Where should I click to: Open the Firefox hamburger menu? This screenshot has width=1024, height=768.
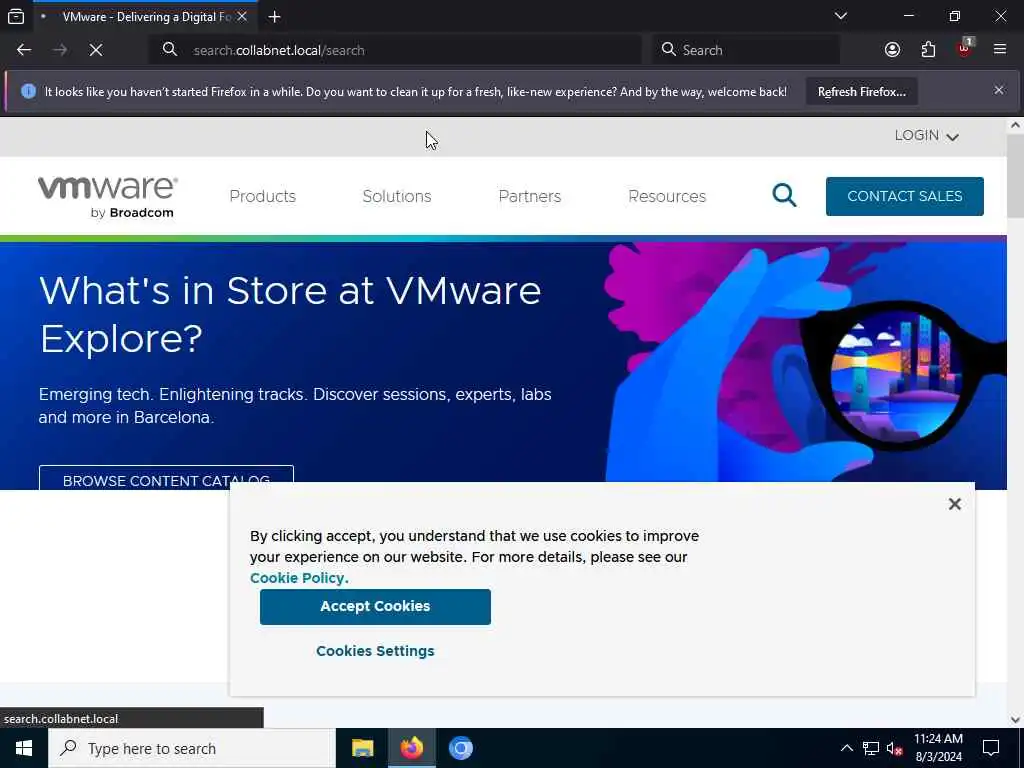[x=1000, y=49]
